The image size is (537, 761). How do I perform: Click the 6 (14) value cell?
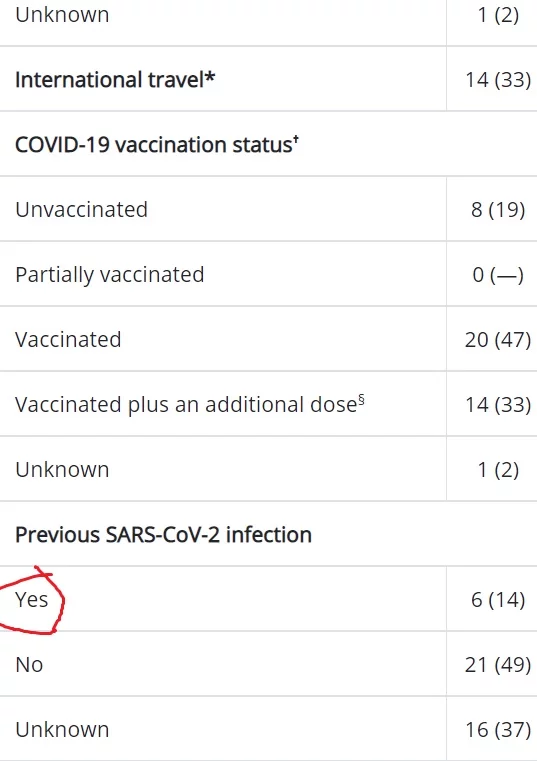point(498,600)
